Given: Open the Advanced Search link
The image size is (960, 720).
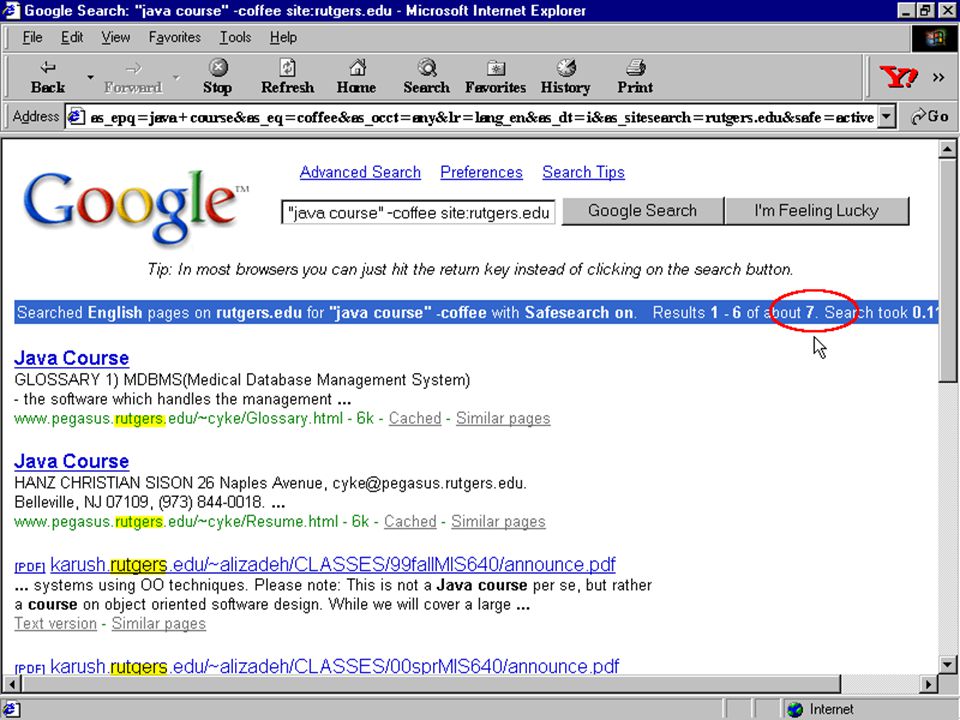Looking at the screenshot, I should 360,172.
